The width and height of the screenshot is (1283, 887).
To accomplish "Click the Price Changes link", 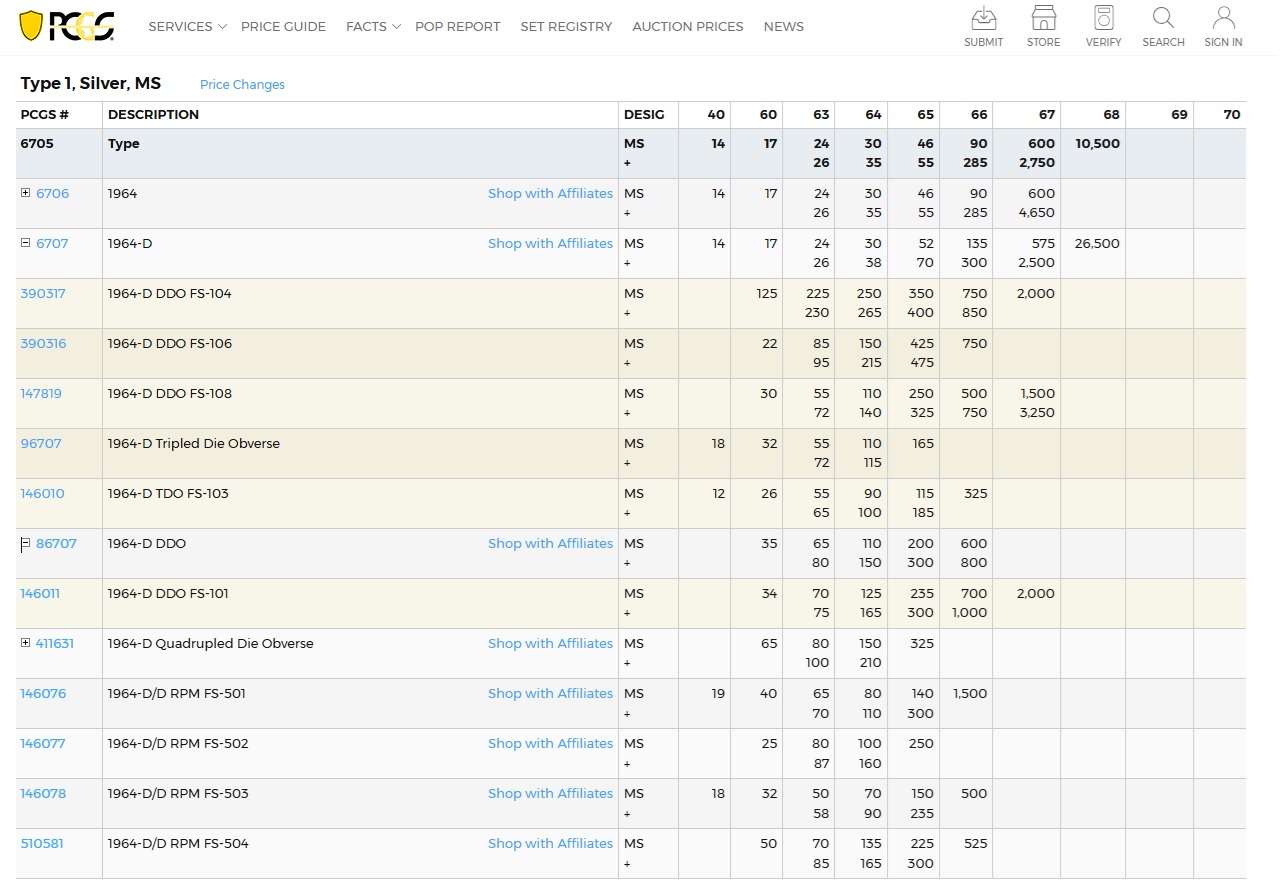I will click(x=242, y=85).
